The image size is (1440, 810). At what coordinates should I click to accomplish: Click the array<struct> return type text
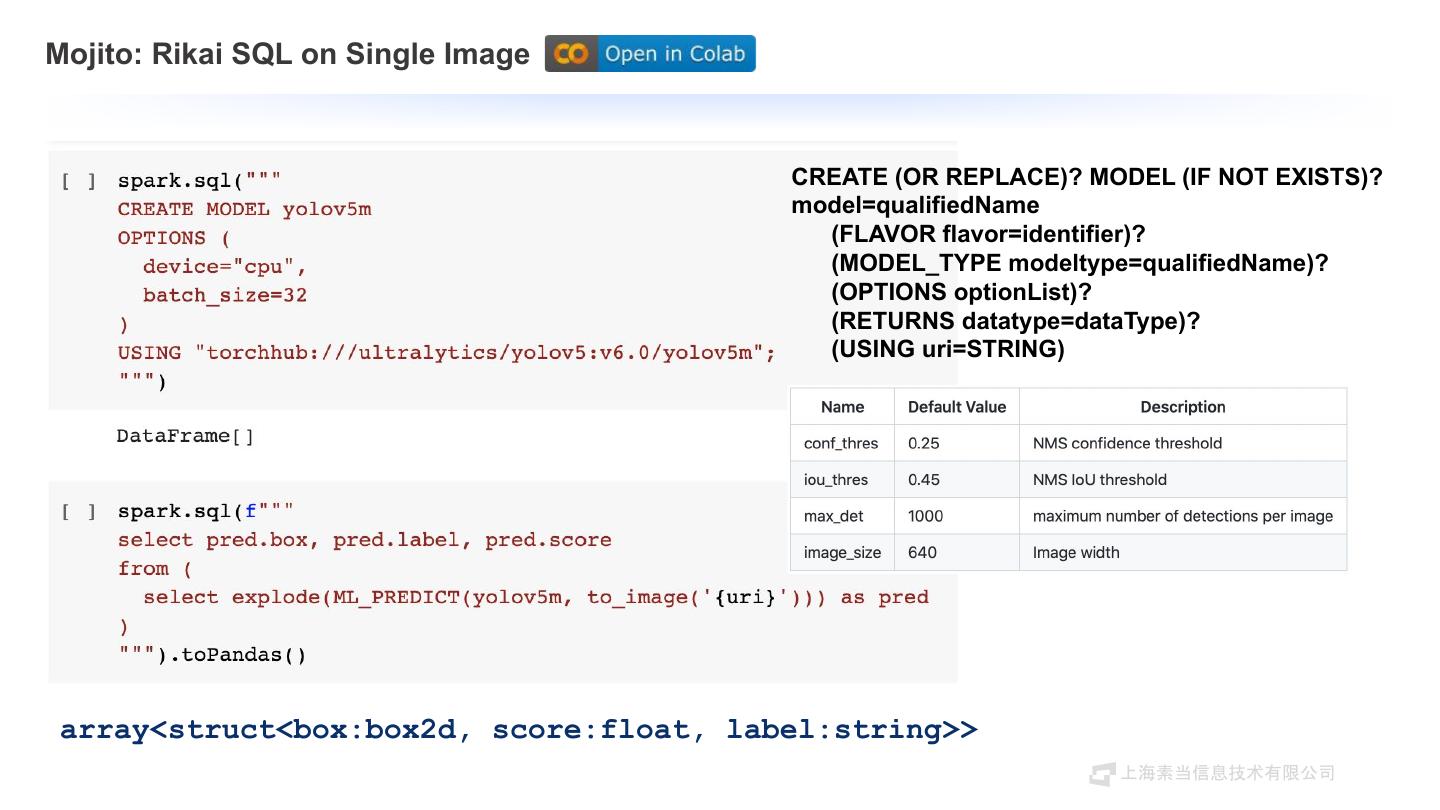[518, 729]
